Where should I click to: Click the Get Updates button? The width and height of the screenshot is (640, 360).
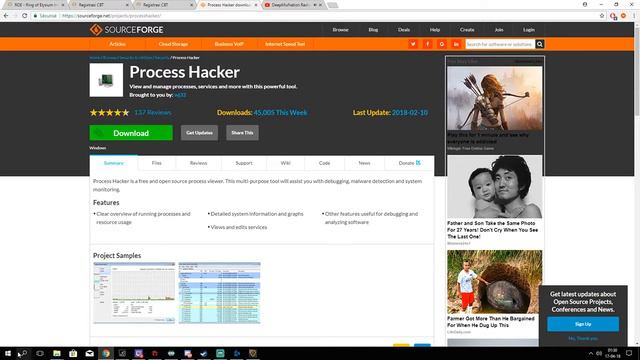coord(199,133)
